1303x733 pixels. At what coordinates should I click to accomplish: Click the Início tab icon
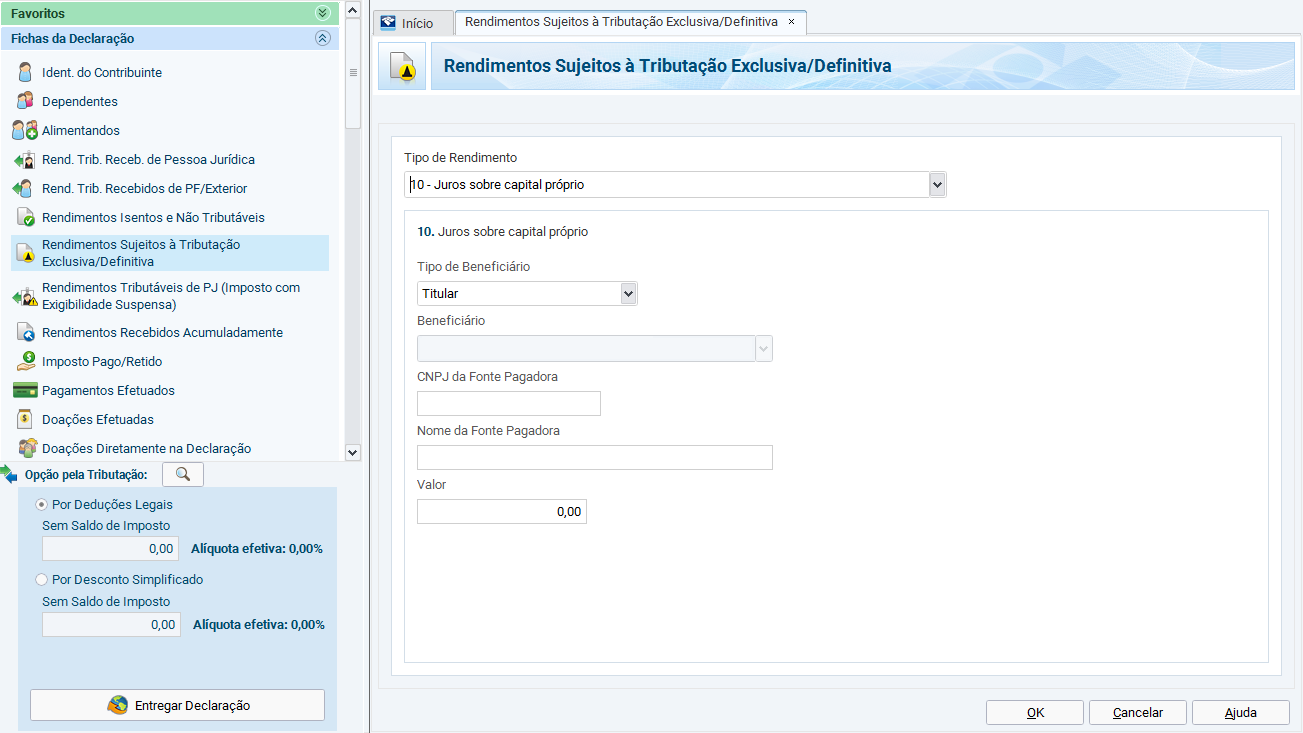point(388,23)
